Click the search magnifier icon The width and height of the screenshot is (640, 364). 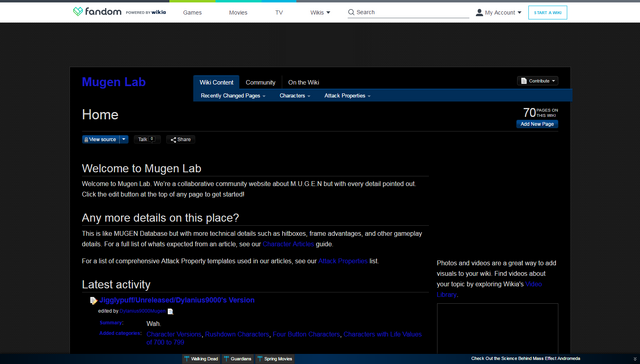(351, 13)
